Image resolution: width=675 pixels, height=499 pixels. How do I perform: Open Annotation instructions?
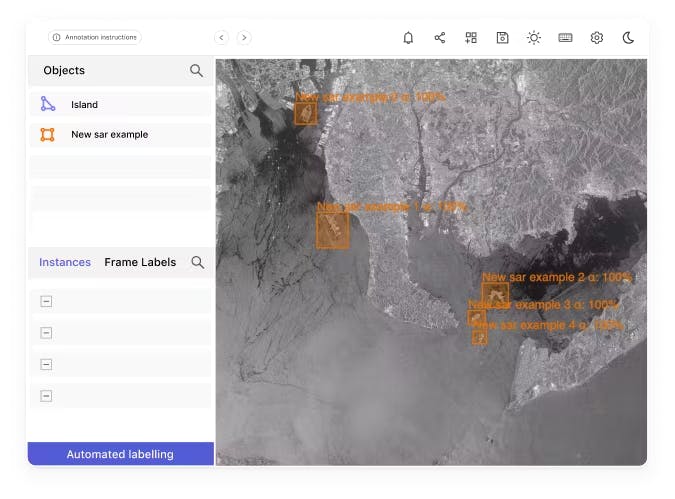click(95, 37)
